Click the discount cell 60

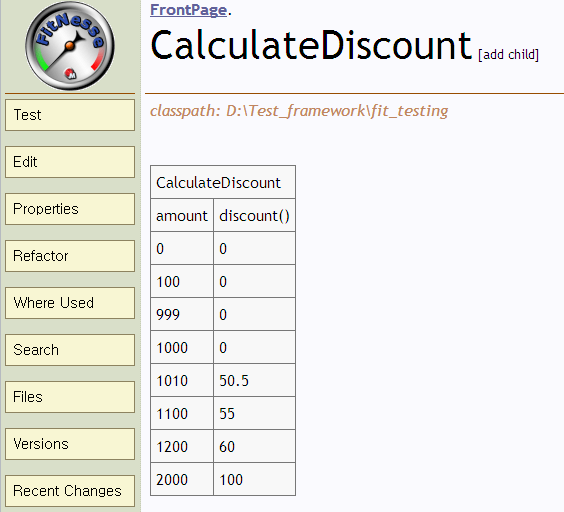[255, 446]
